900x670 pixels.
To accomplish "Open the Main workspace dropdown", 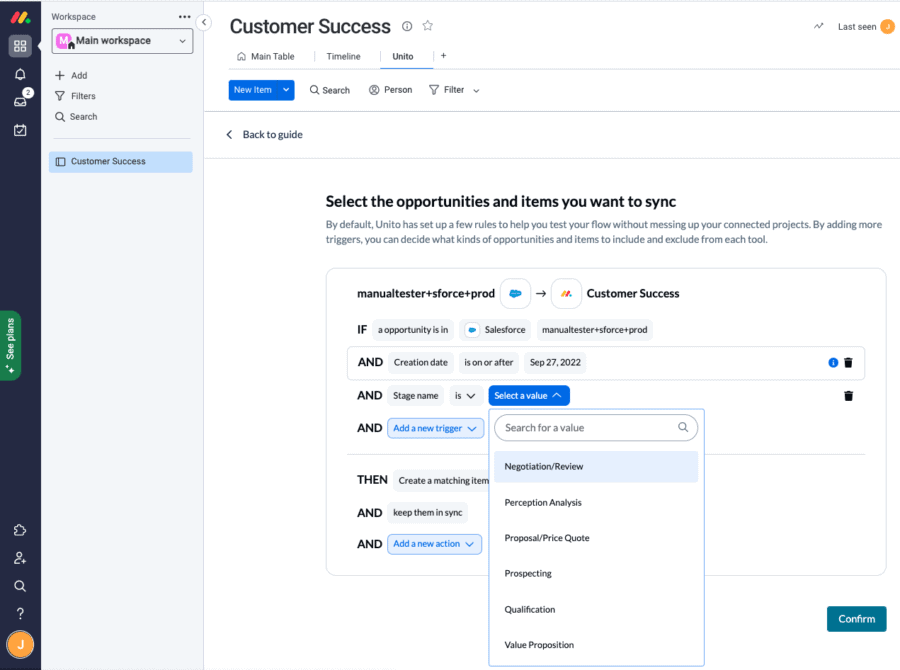I will pos(122,40).
